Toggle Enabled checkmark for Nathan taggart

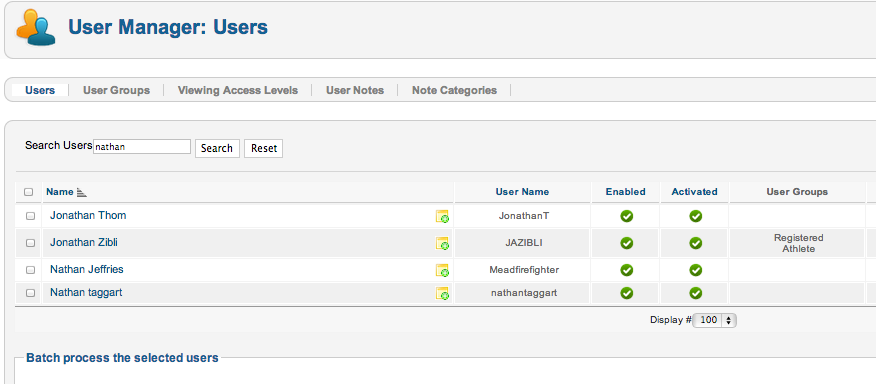tap(626, 293)
